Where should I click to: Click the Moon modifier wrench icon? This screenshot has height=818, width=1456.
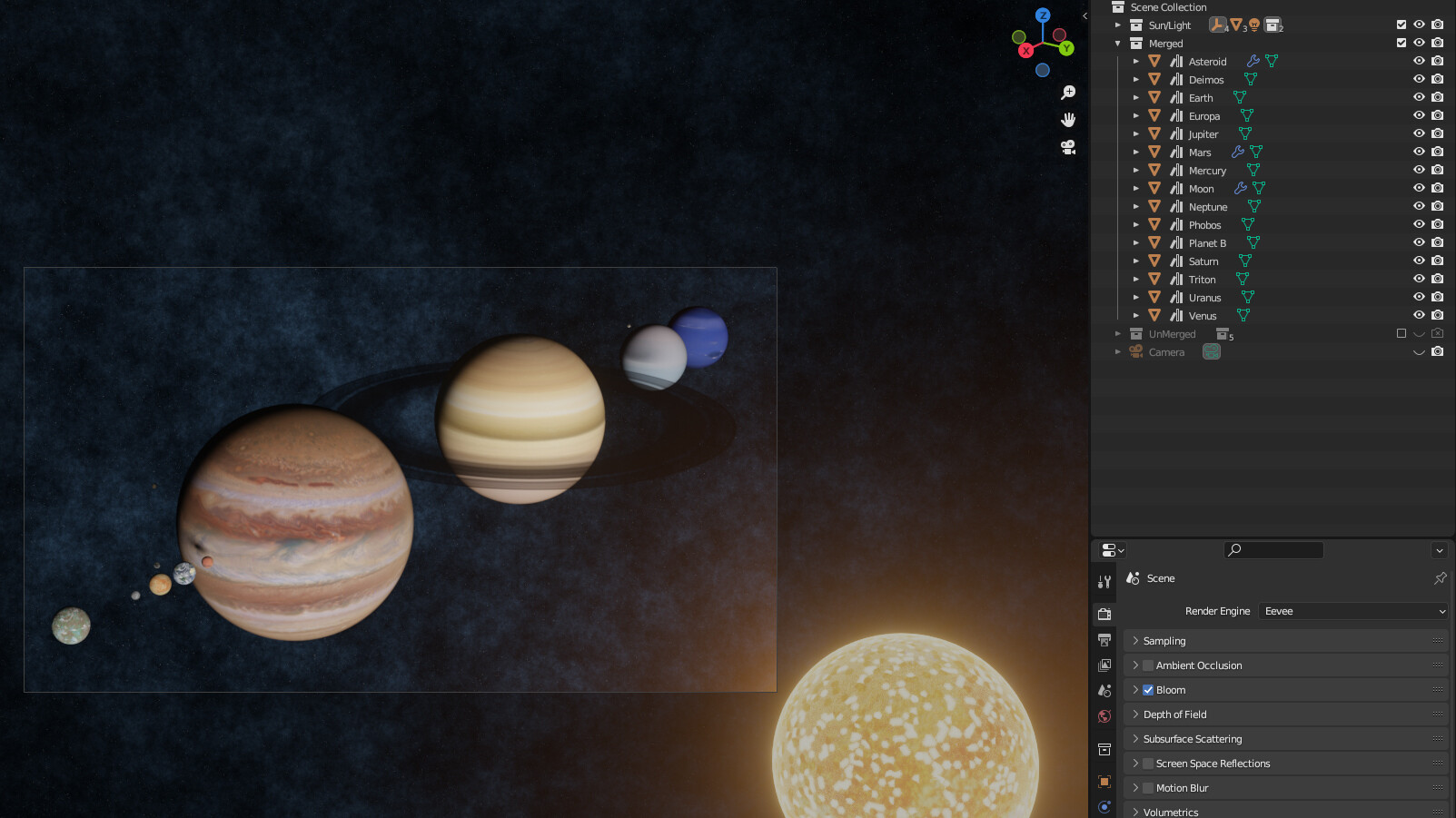(x=1241, y=188)
